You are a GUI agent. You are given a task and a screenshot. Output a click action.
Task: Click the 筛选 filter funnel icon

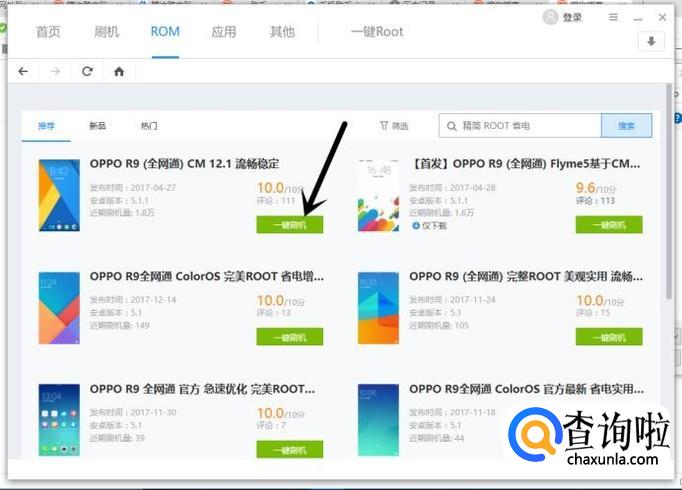(x=384, y=126)
